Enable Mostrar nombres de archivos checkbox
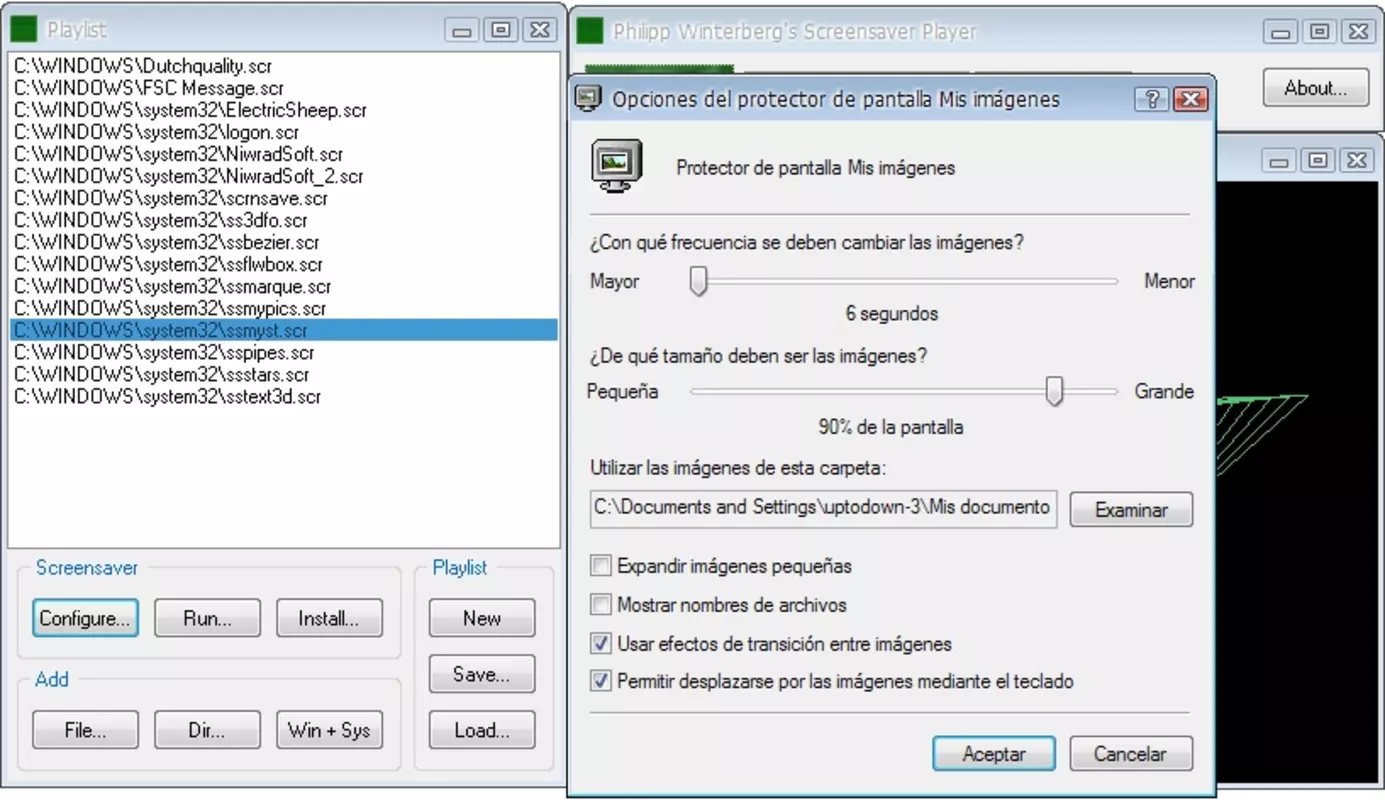This screenshot has height=800, width=1385. [x=601, y=605]
